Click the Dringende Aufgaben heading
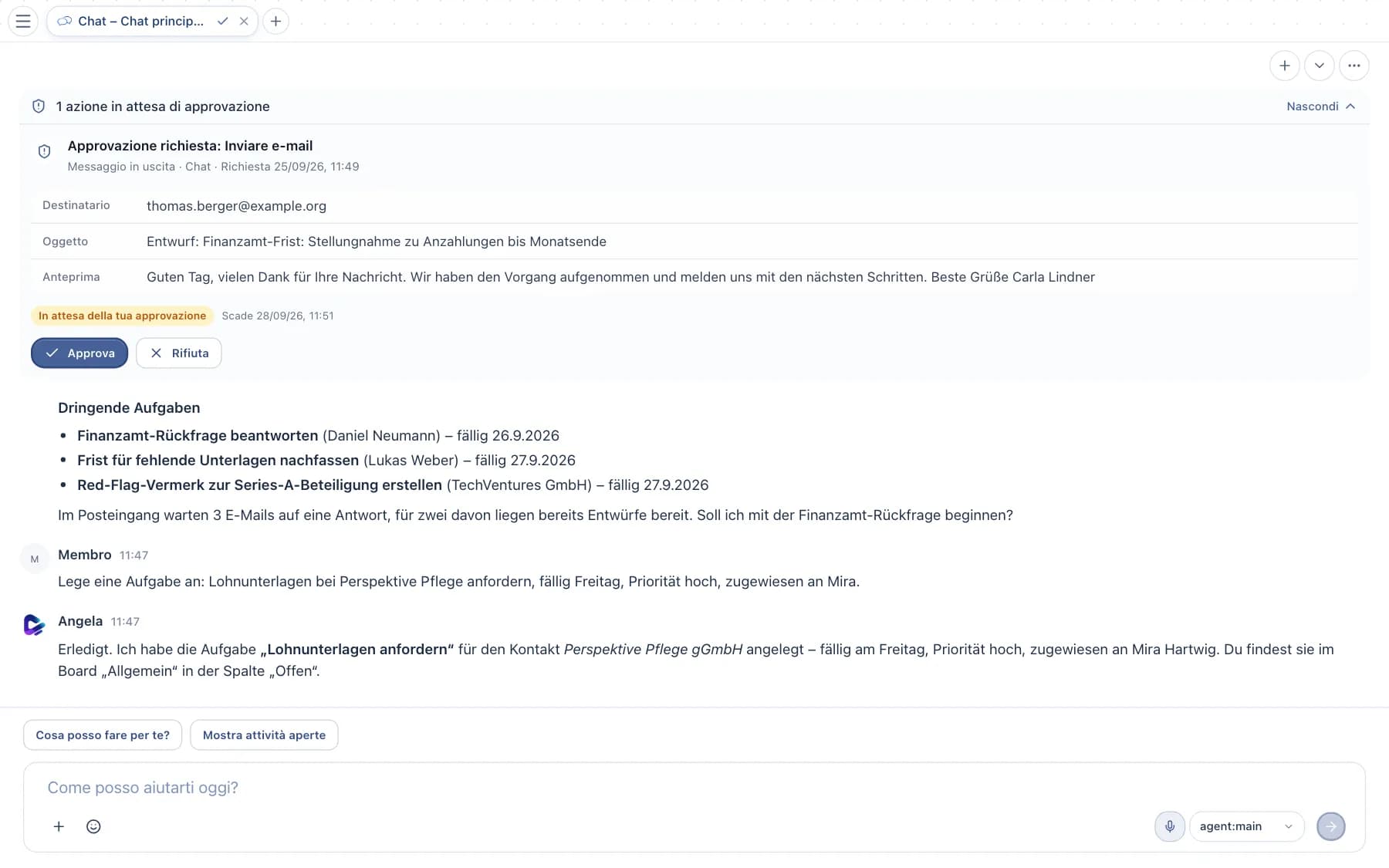Image resolution: width=1389 pixels, height=868 pixels. click(129, 407)
